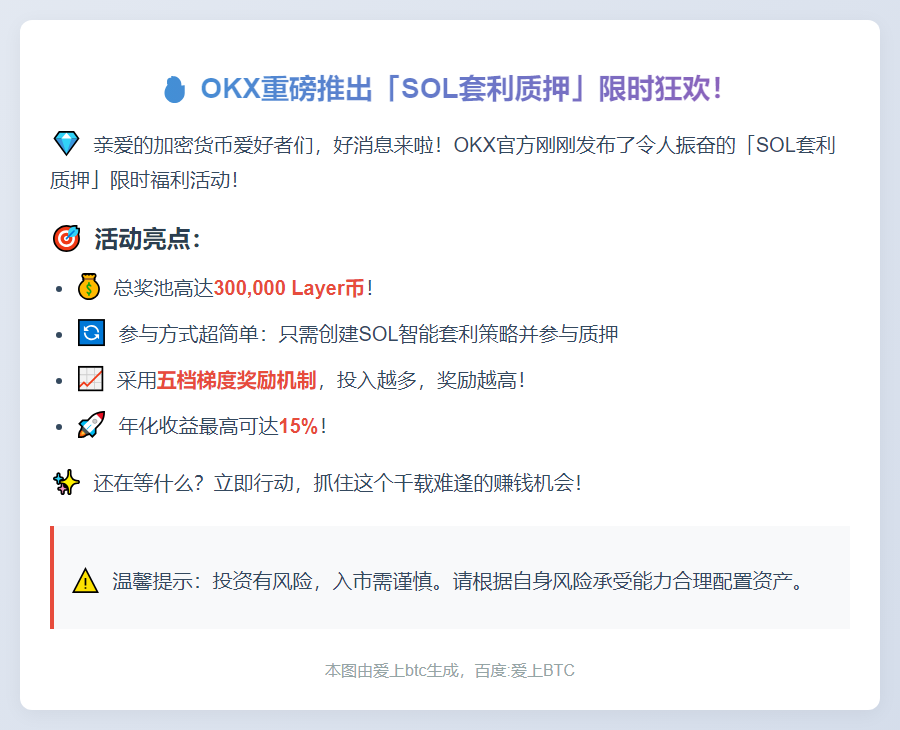900x730 pixels.
Task: Click the chart icon next to 五档梯度奖励机制
Action: [89, 378]
